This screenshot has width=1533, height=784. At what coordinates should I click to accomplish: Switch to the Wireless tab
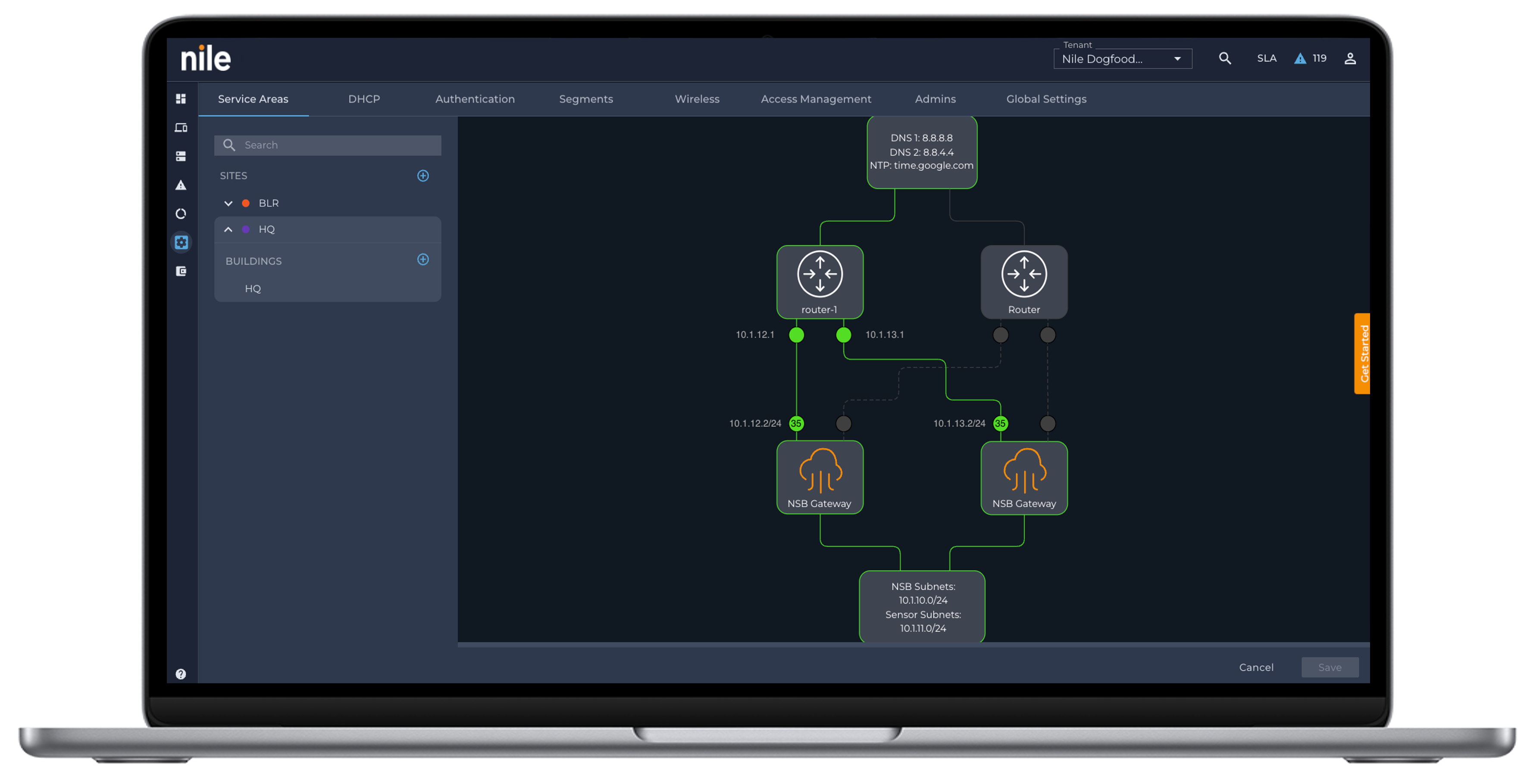[697, 99]
